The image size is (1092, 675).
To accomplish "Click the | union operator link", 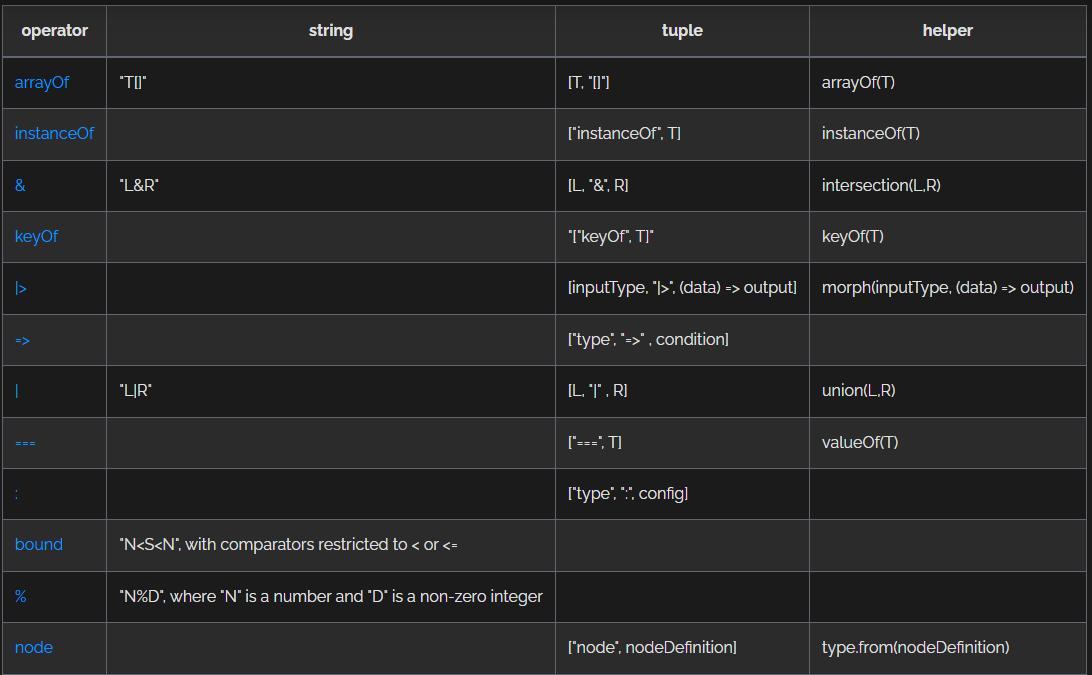I will coord(17,391).
